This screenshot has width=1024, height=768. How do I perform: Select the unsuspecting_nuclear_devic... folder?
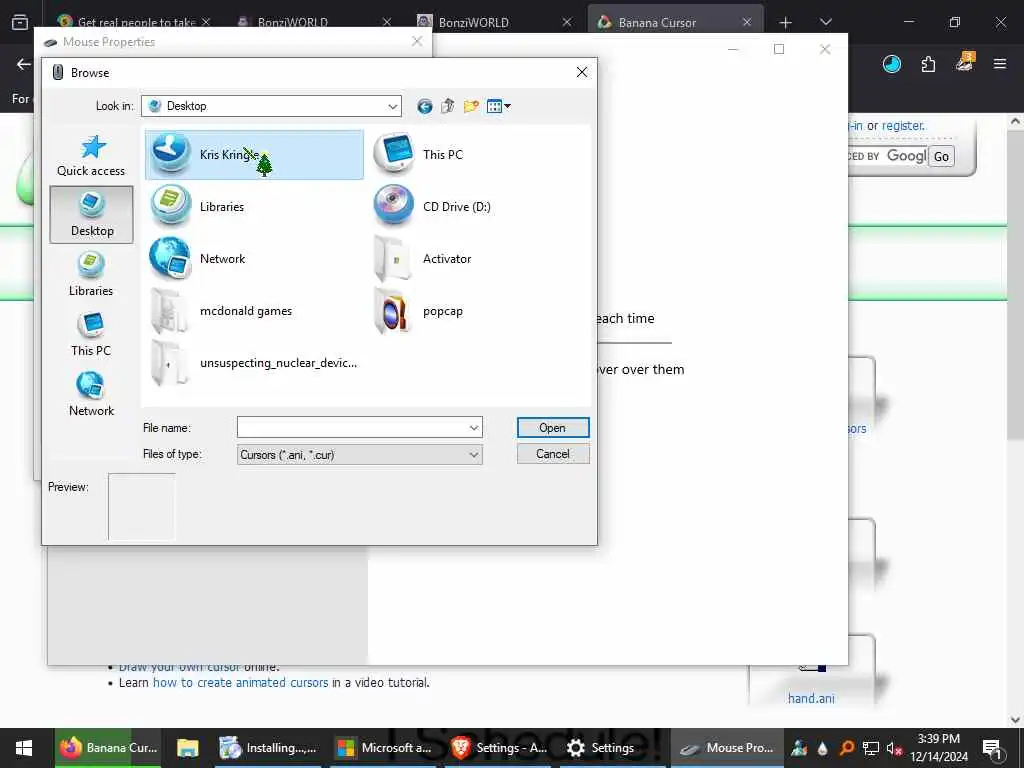pyautogui.click(x=254, y=363)
